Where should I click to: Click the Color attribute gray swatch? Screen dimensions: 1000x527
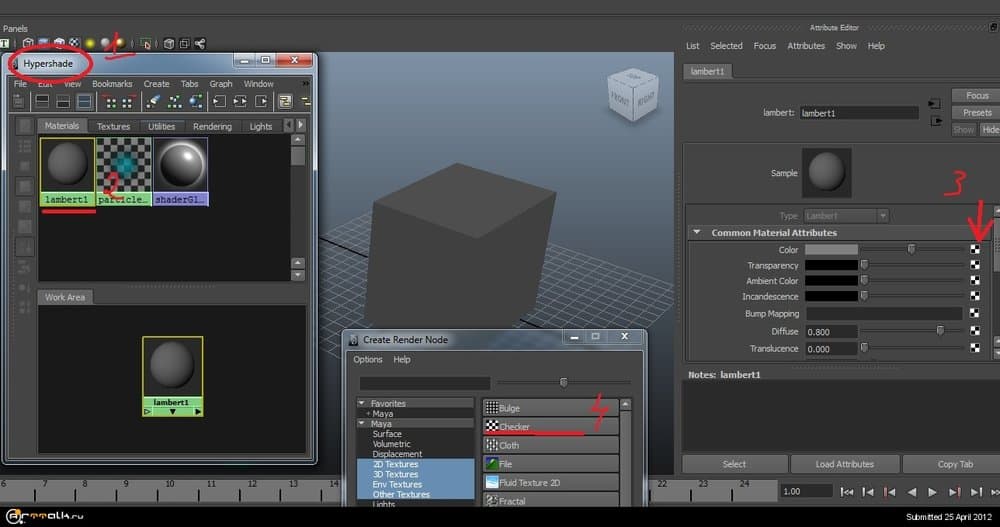coord(831,249)
